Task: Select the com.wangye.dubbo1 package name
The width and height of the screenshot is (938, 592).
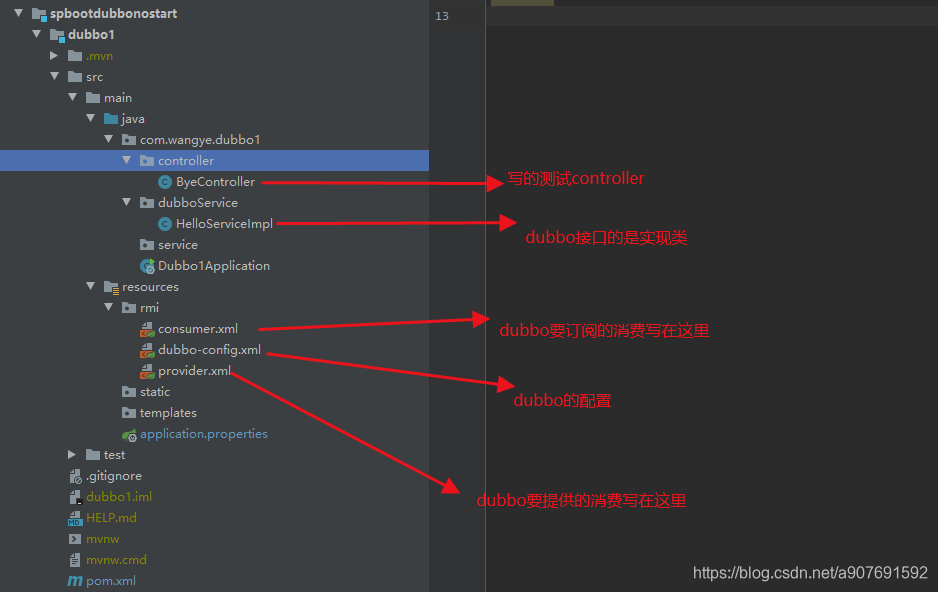Action: coord(200,139)
